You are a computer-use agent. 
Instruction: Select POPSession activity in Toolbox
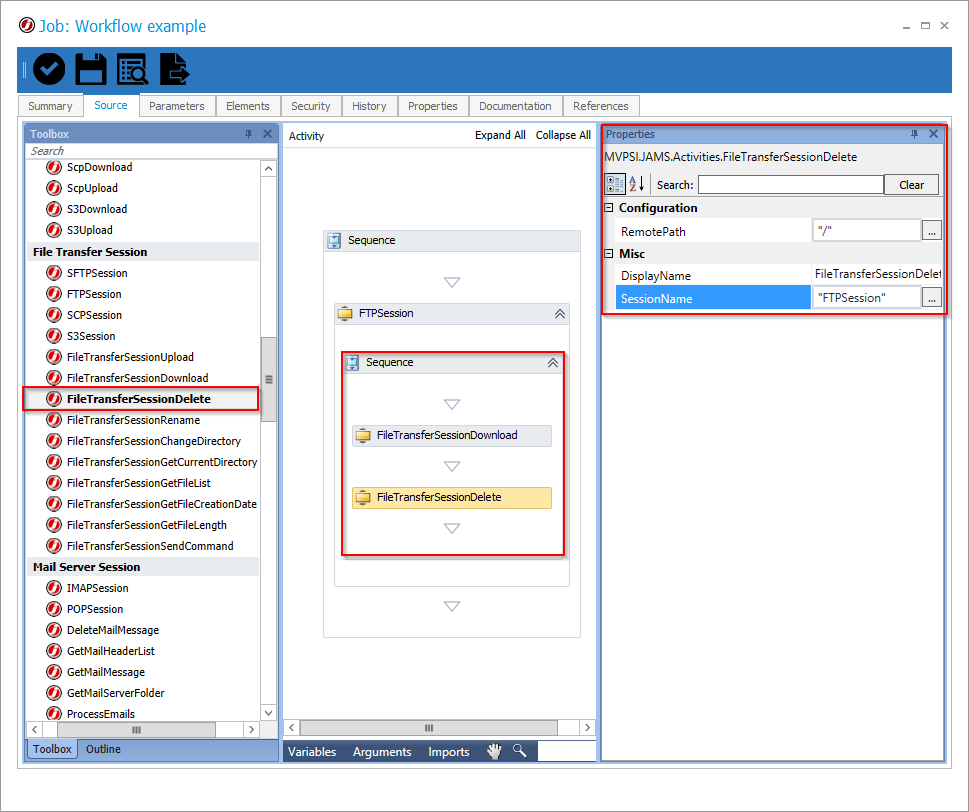pos(95,609)
